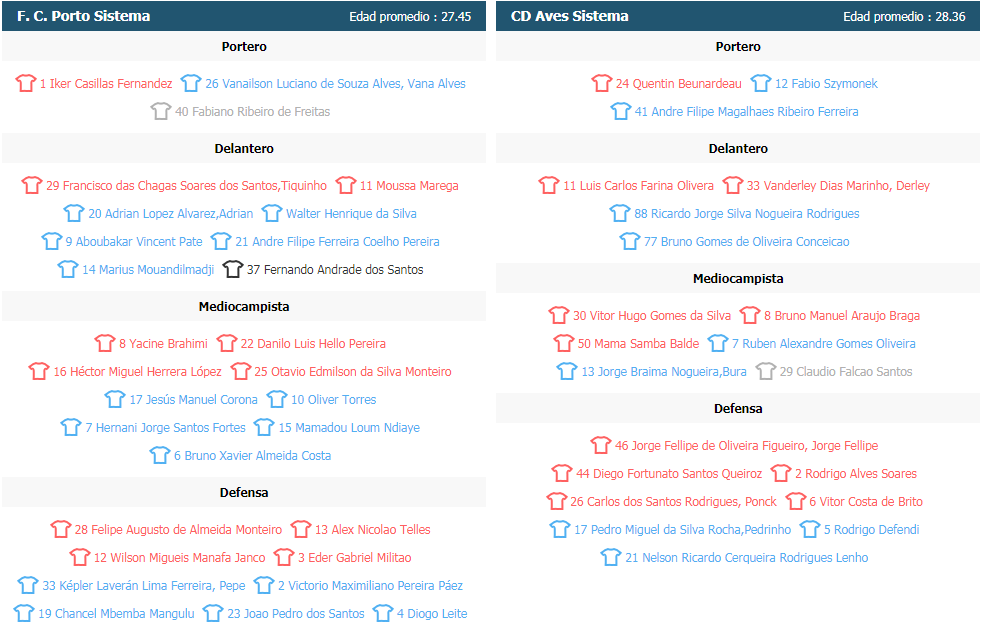Image resolution: width=984 pixels, height=627 pixels.
Task: Click gray jersey icon next to Claudio Falcao Santos
Action: pos(766,371)
